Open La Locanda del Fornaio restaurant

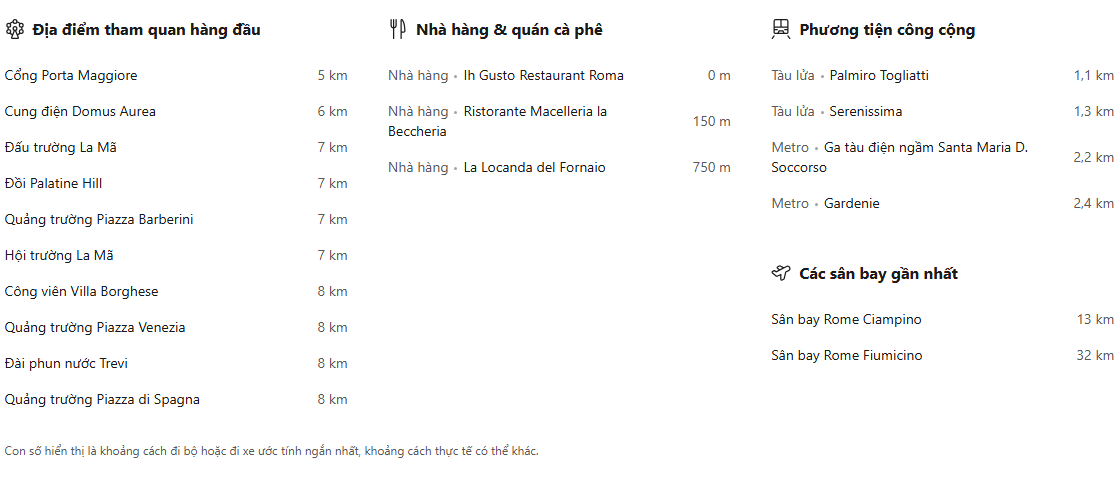[x=534, y=168]
